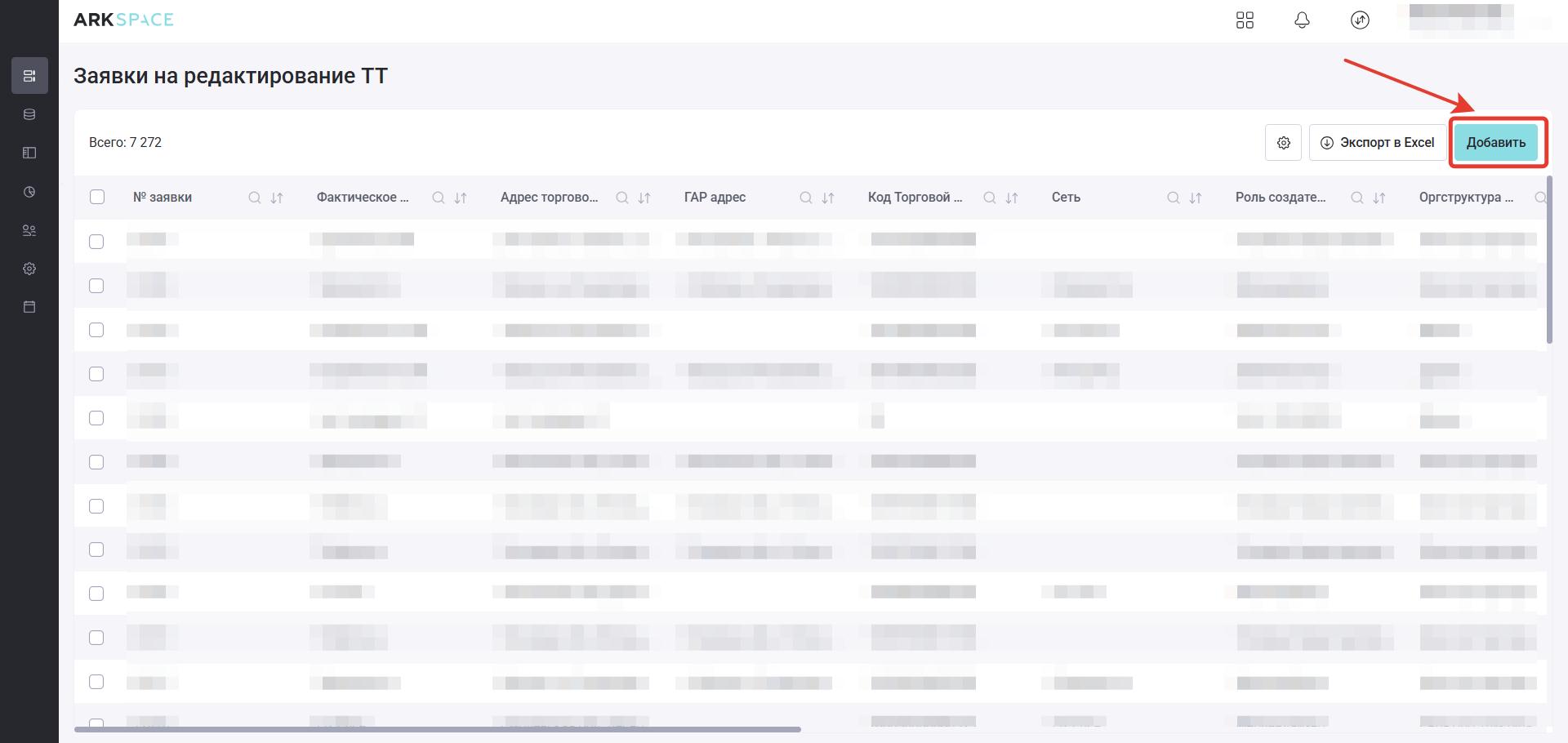Sort by № заявки column arrows

[x=277, y=198]
